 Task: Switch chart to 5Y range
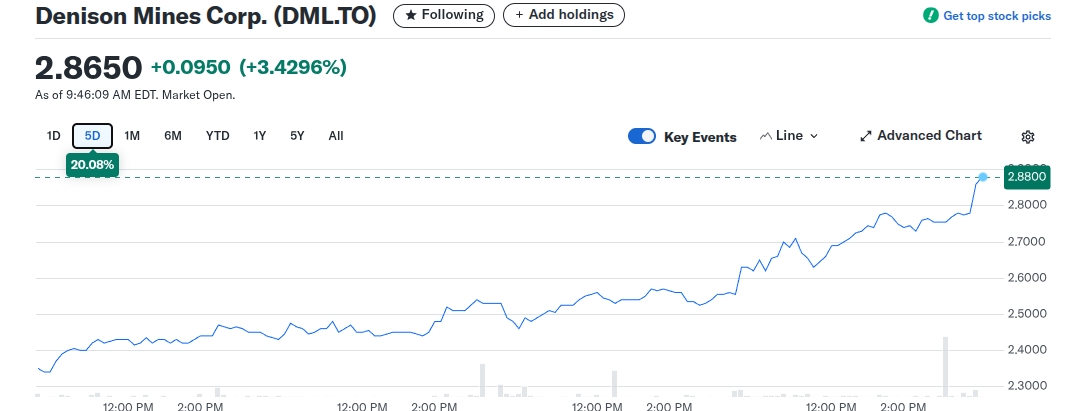[x=297, y=136]
